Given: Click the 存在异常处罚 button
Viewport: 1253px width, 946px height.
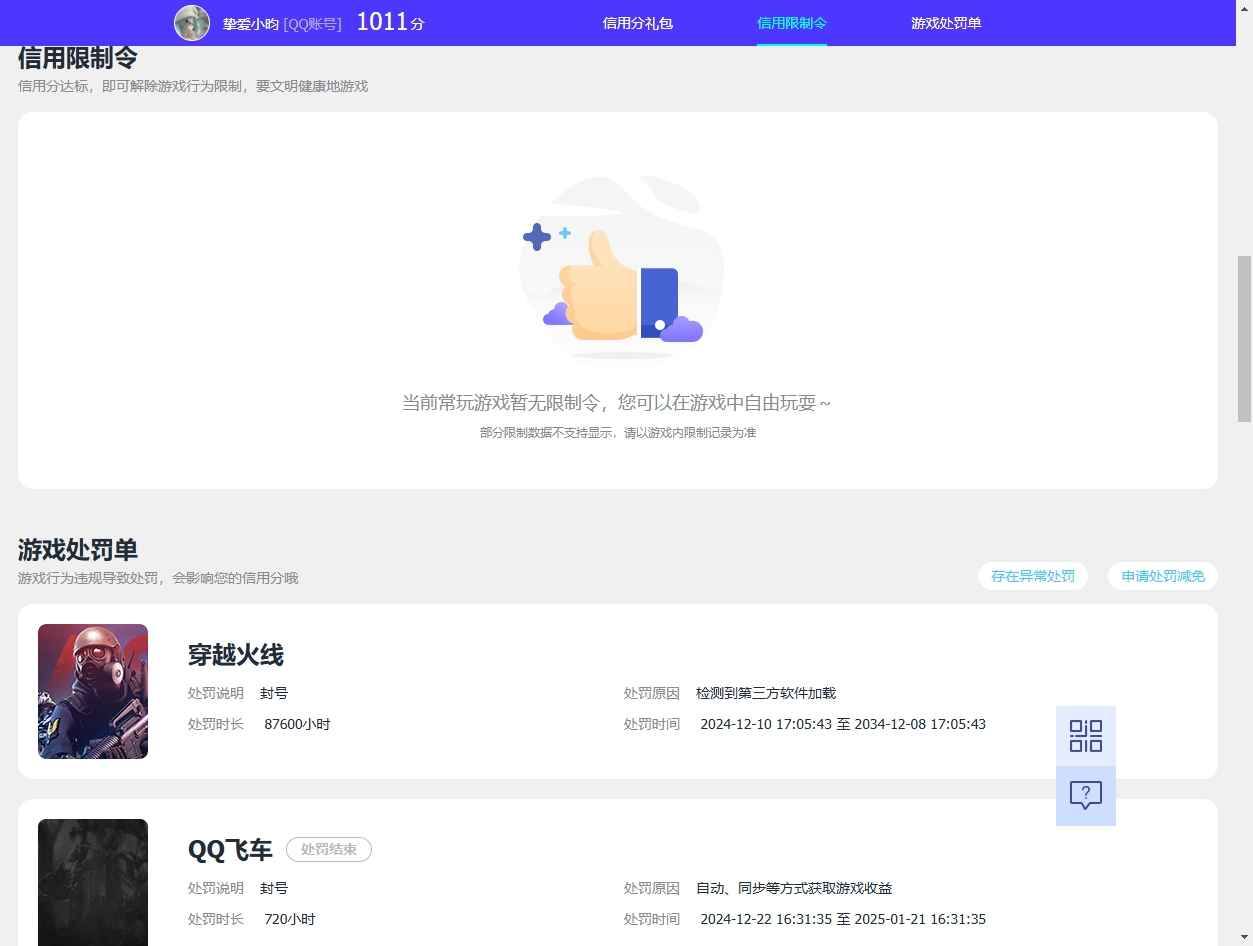Looking at the screenshot, I should click(1032, 576).
